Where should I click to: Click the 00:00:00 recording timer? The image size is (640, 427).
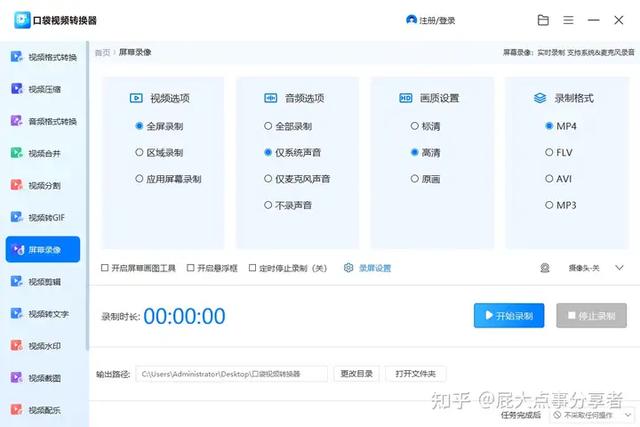point(184,316)
